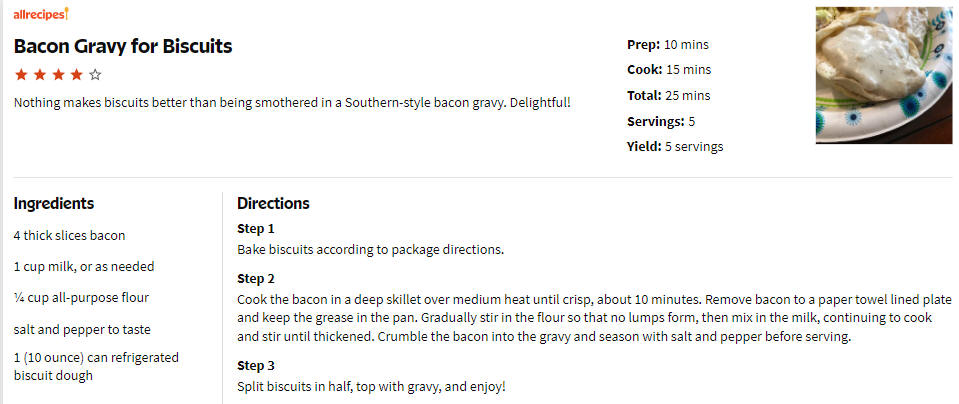This screenshot has height=404, width=959.
Task: Select the salt and pepper ingredient
Action: (82, 329)
